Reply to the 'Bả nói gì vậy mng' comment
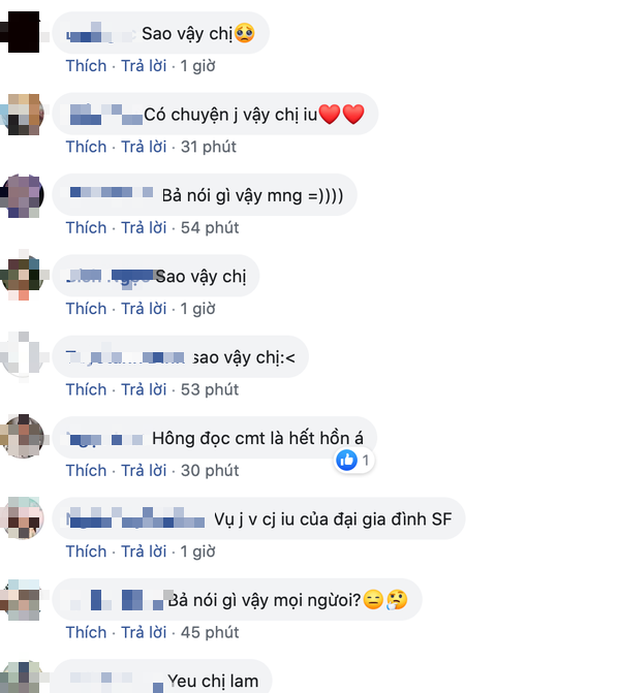This screenshot has height=693, width=620. point(144,228)
